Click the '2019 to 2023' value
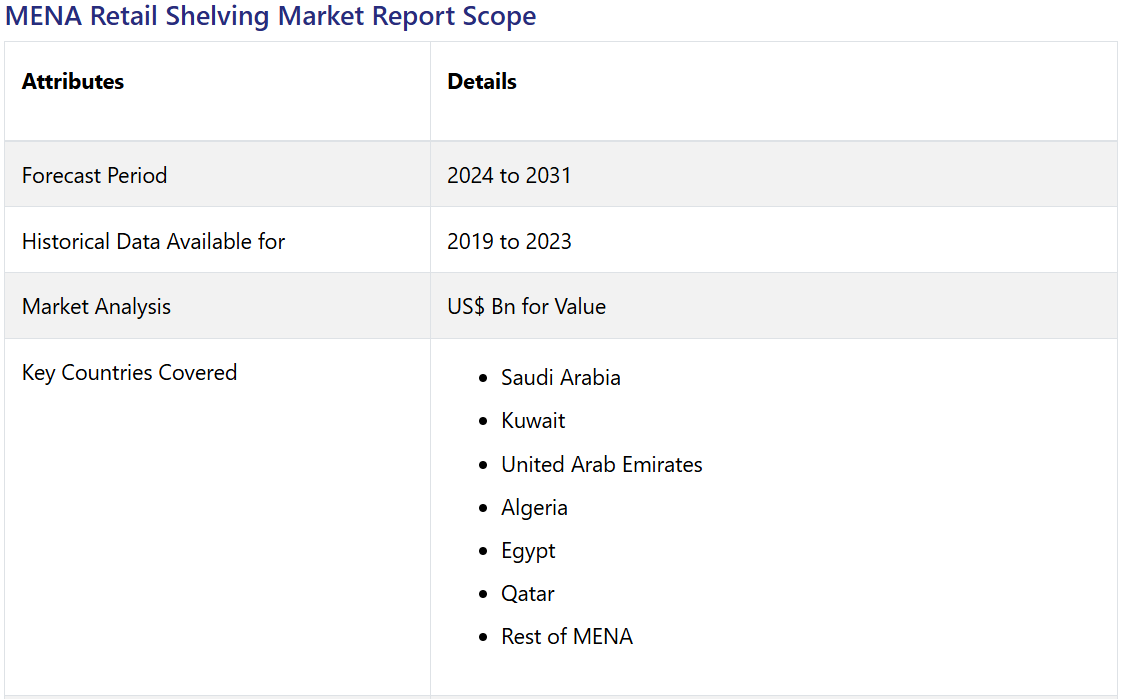Screen dimensions: 1123x699 tap(509, 241)
